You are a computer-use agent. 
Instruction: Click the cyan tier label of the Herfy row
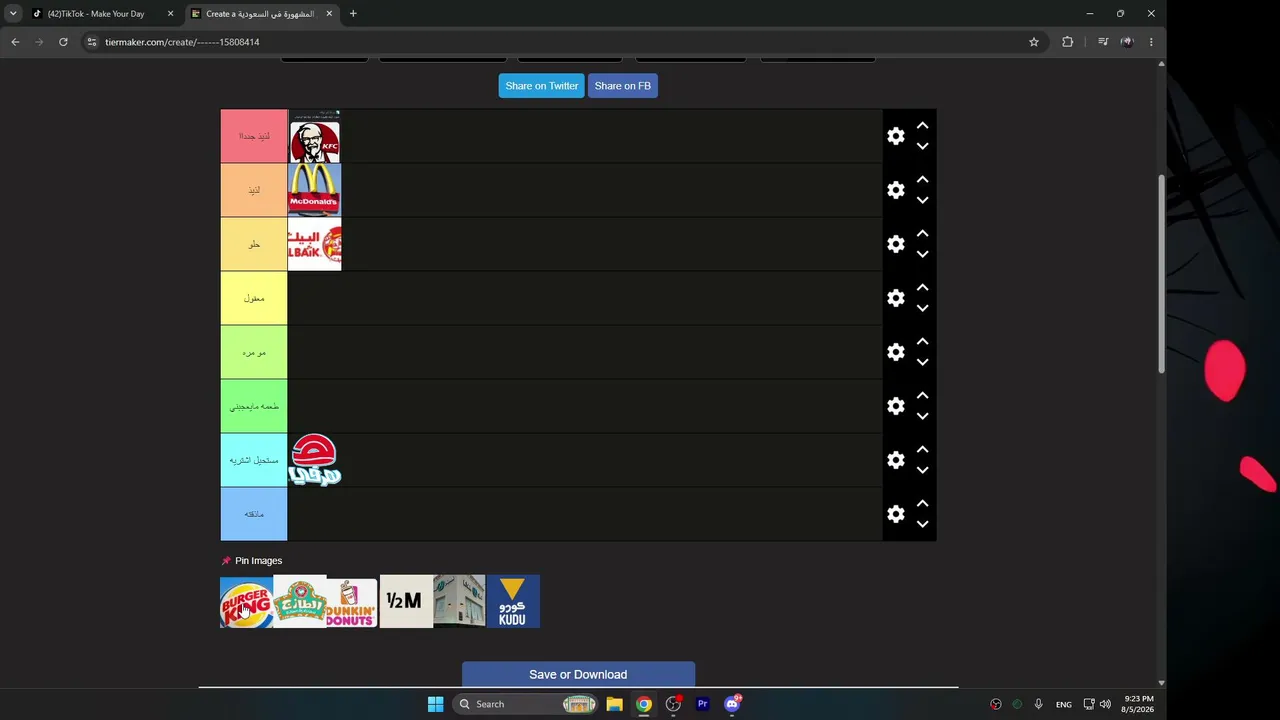[254, 460]
